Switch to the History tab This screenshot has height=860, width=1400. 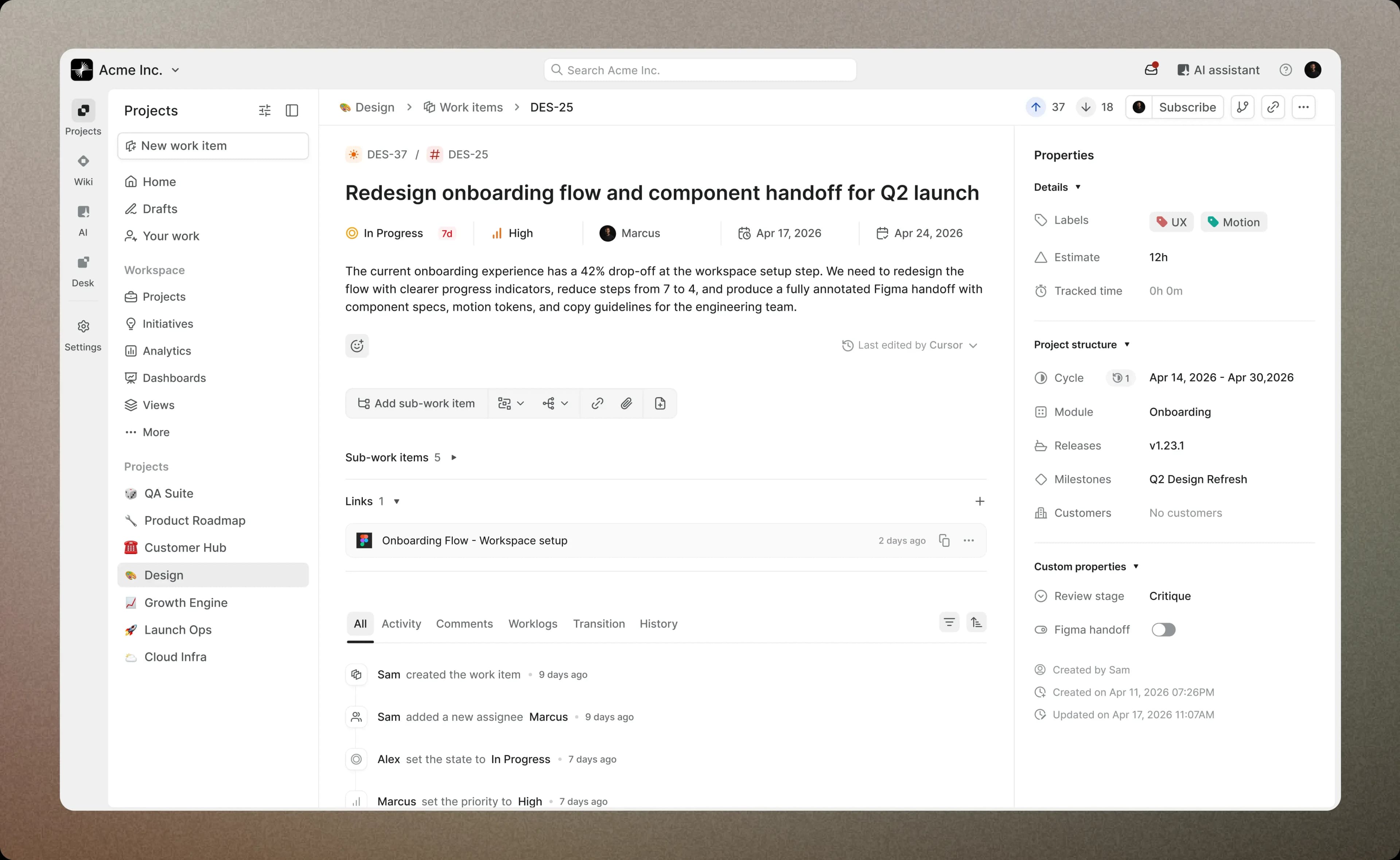tap(658, 624)
